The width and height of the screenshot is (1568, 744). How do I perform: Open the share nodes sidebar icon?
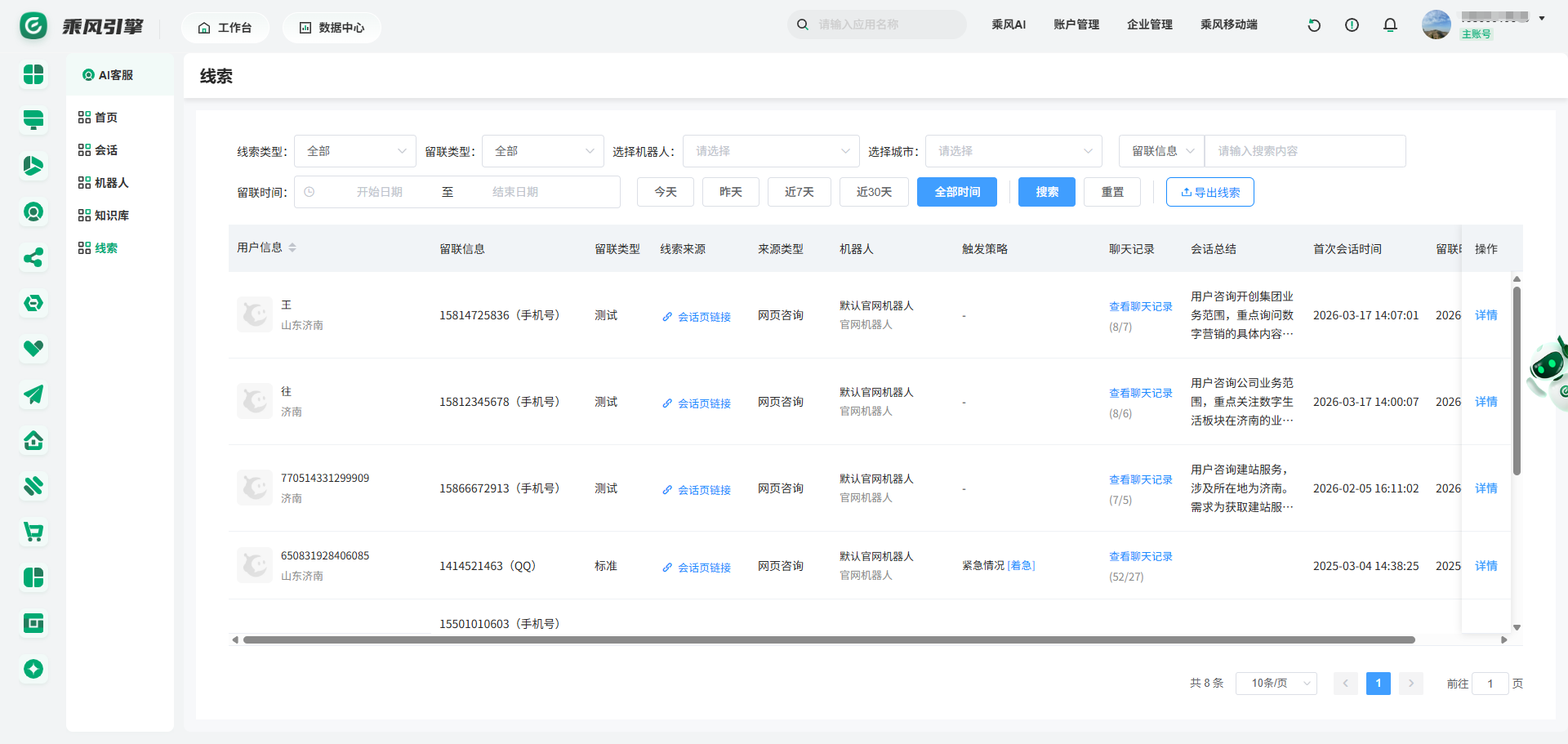coord(33,258)
